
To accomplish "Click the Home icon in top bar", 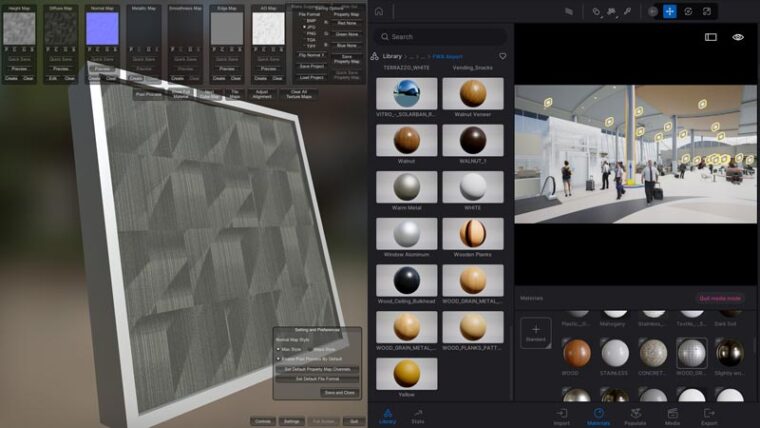I will pos(379,11).
